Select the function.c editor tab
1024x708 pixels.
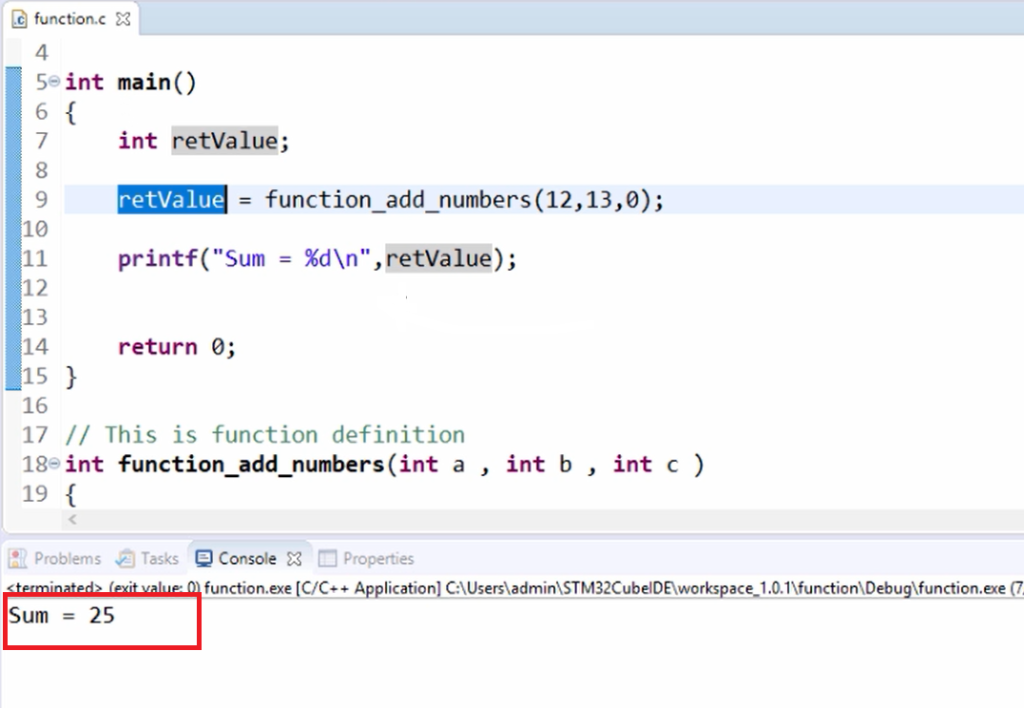[x=70, y=19]
